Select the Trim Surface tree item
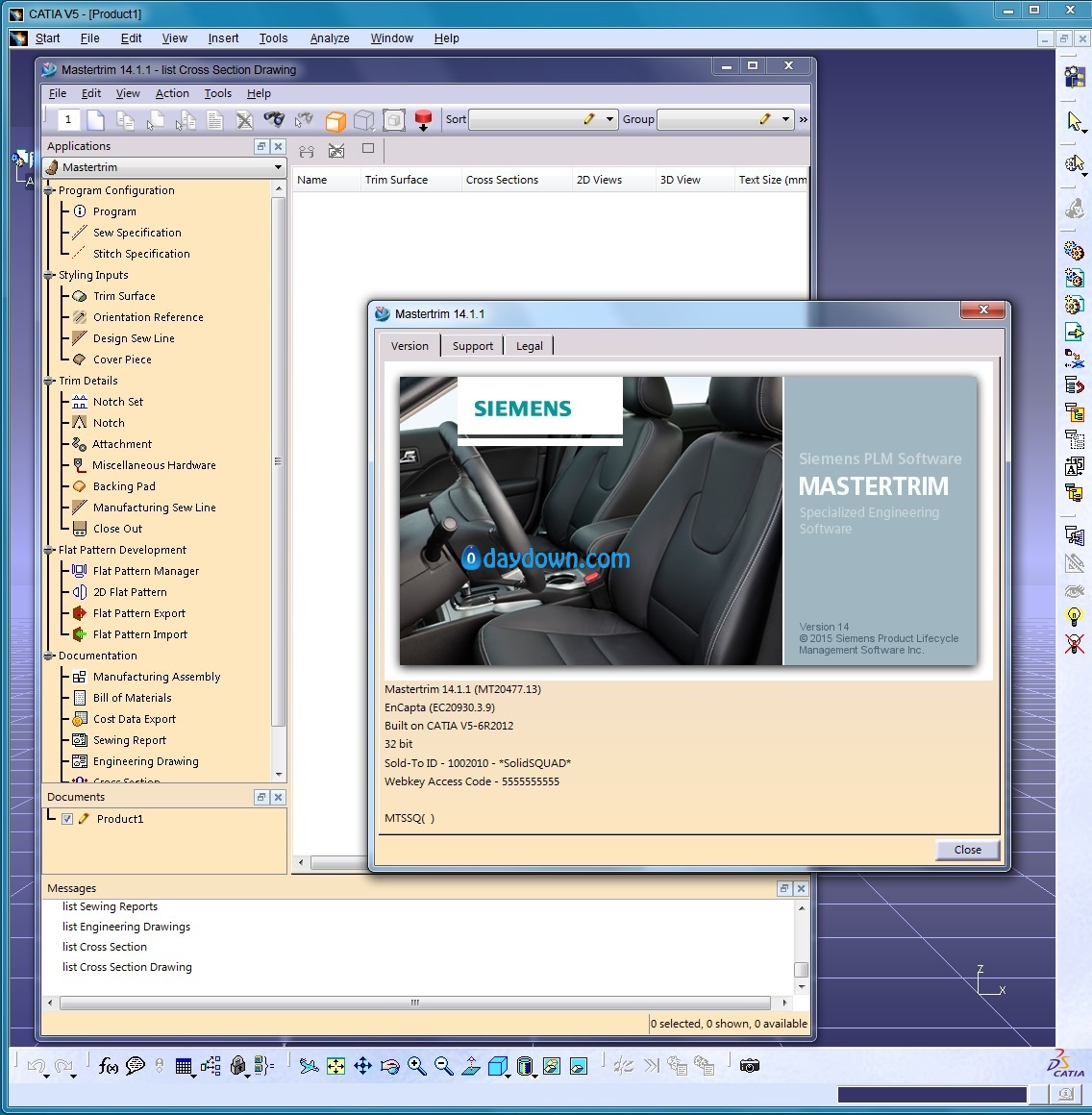The height and width of the screenshot is (1115, 1092). pos(124,296)
